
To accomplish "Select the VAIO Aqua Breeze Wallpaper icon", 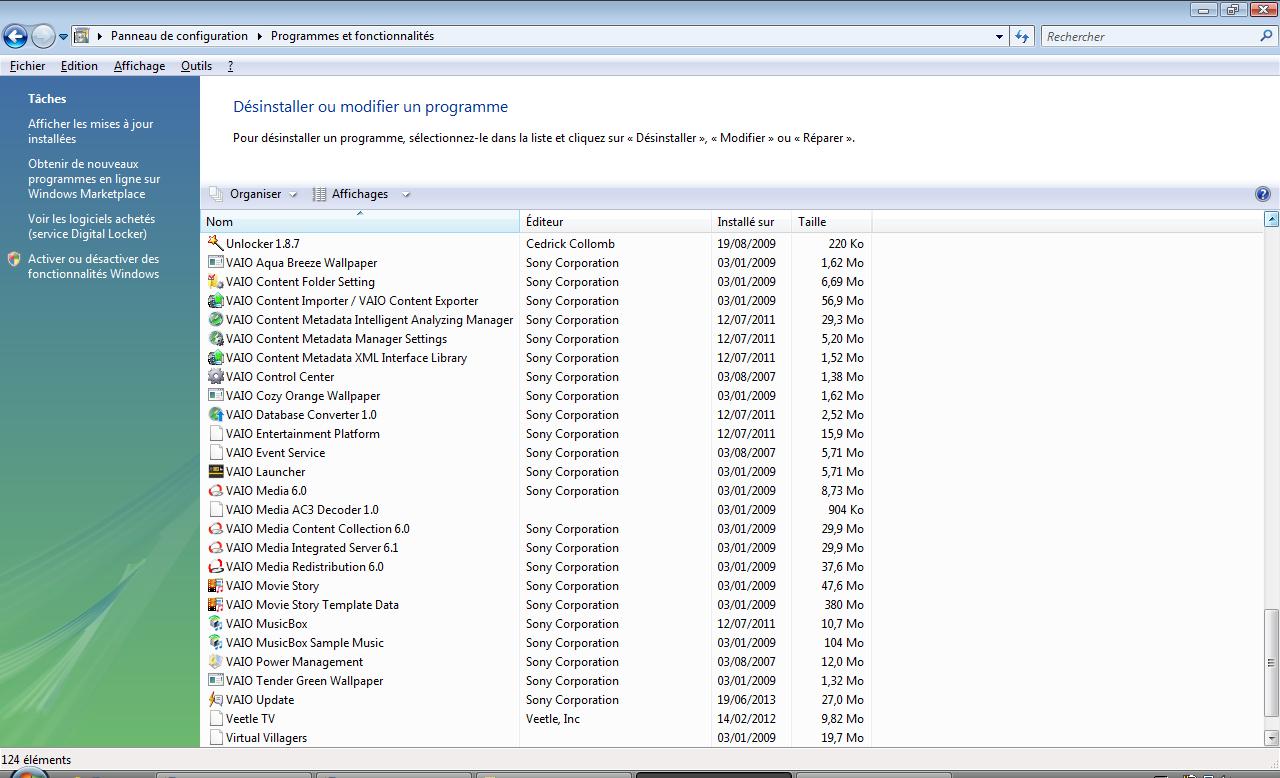I will [215, 262].
